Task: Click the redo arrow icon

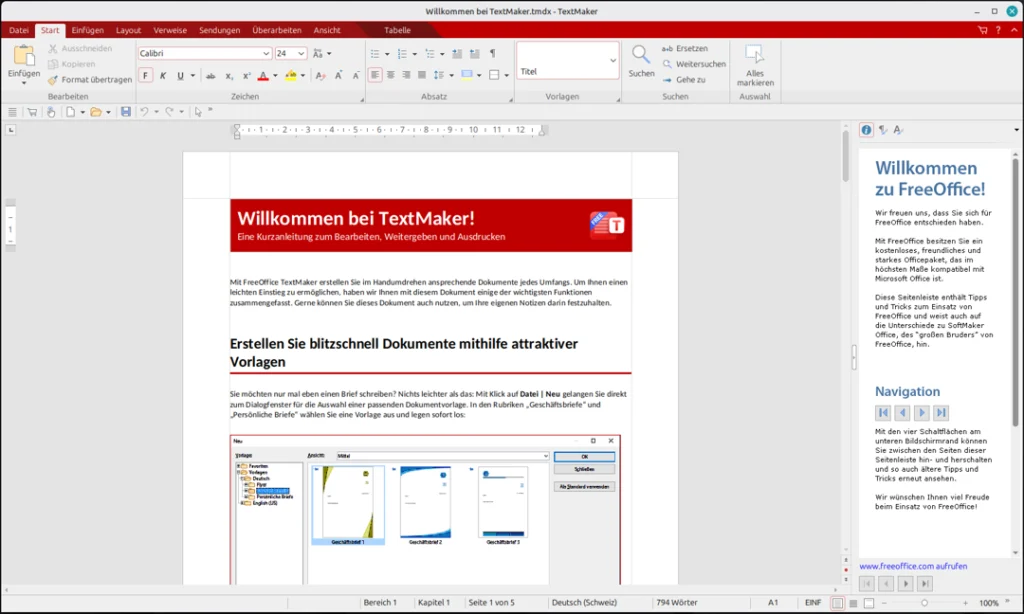Action: pos(170,112)
